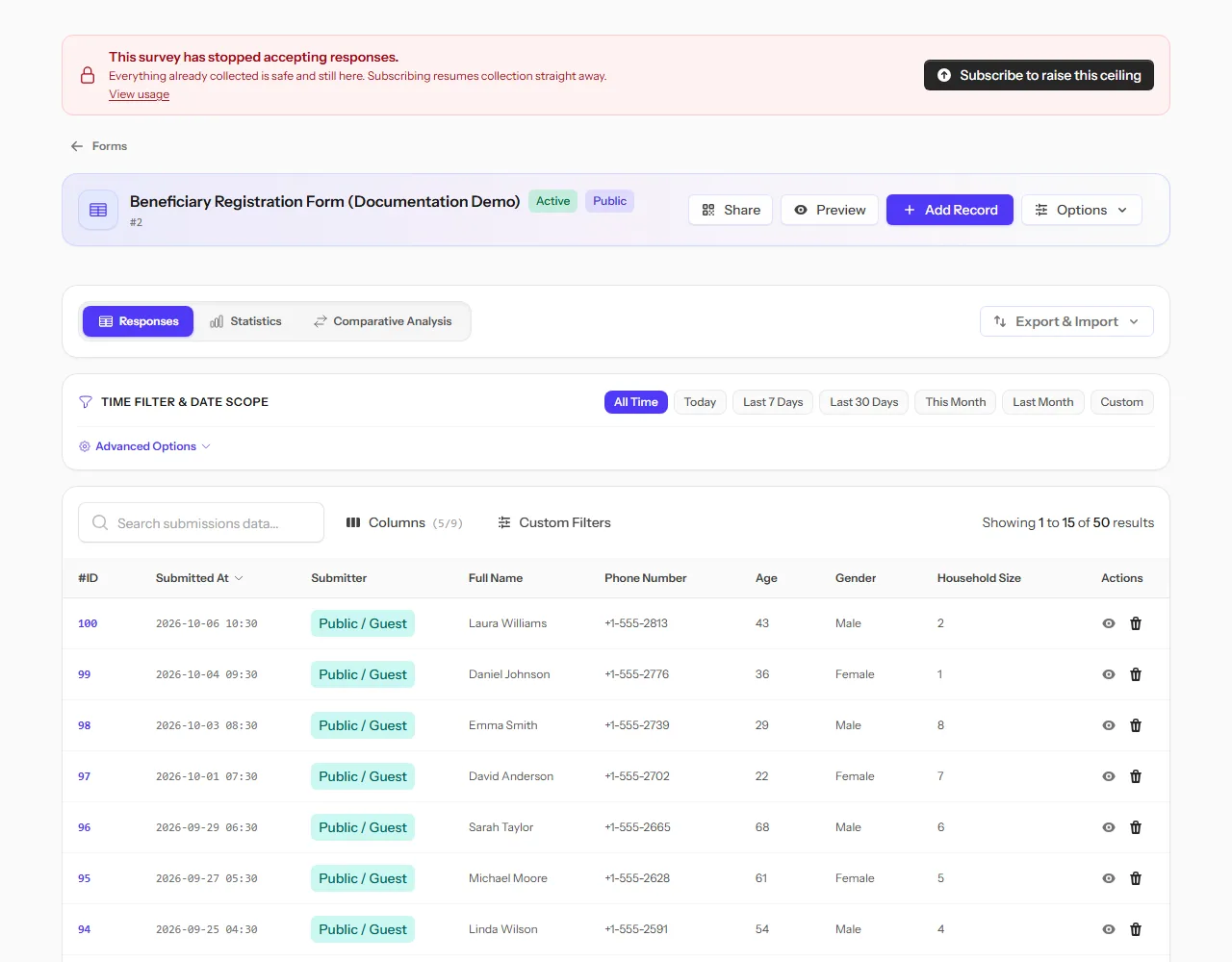Screen dimensions: 1232x962
Task: Filter responses to Today
Action: pos(700,402)
